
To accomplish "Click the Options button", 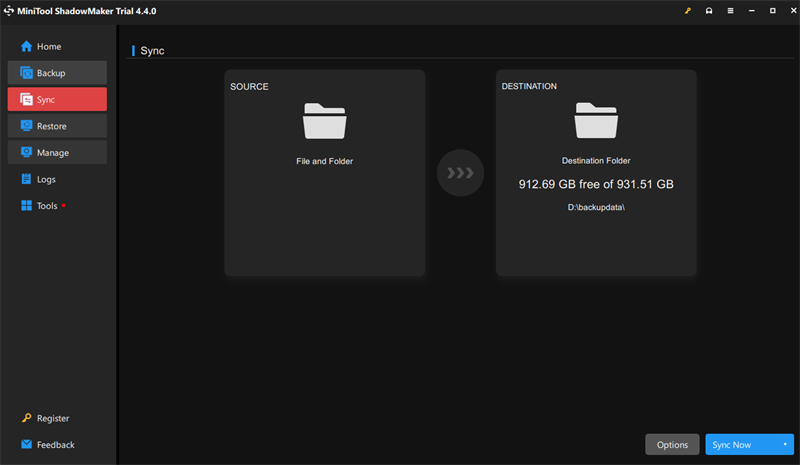I will [672, 445].
